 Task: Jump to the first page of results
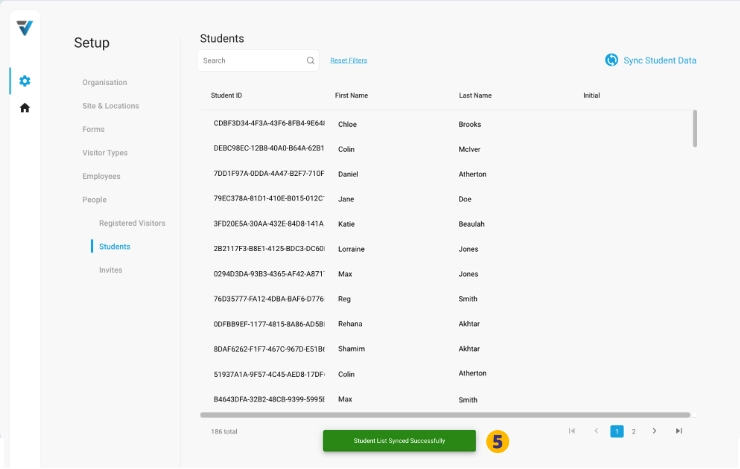point(572,431)
